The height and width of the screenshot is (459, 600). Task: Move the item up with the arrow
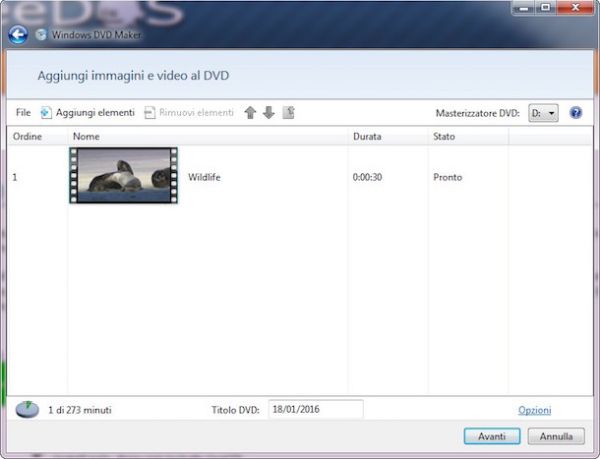pos(251,113)
